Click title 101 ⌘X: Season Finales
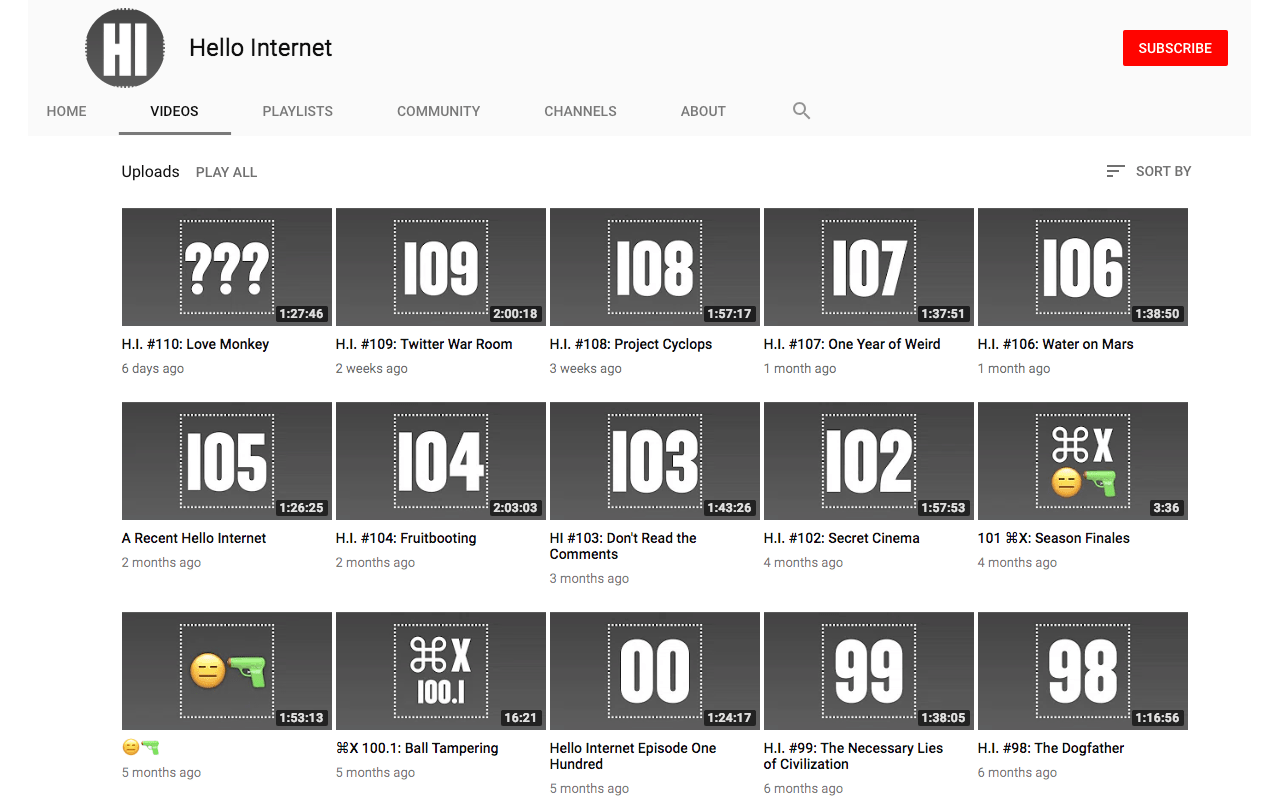Viewport: 1280px width, 800px height. click(1054, 538)
